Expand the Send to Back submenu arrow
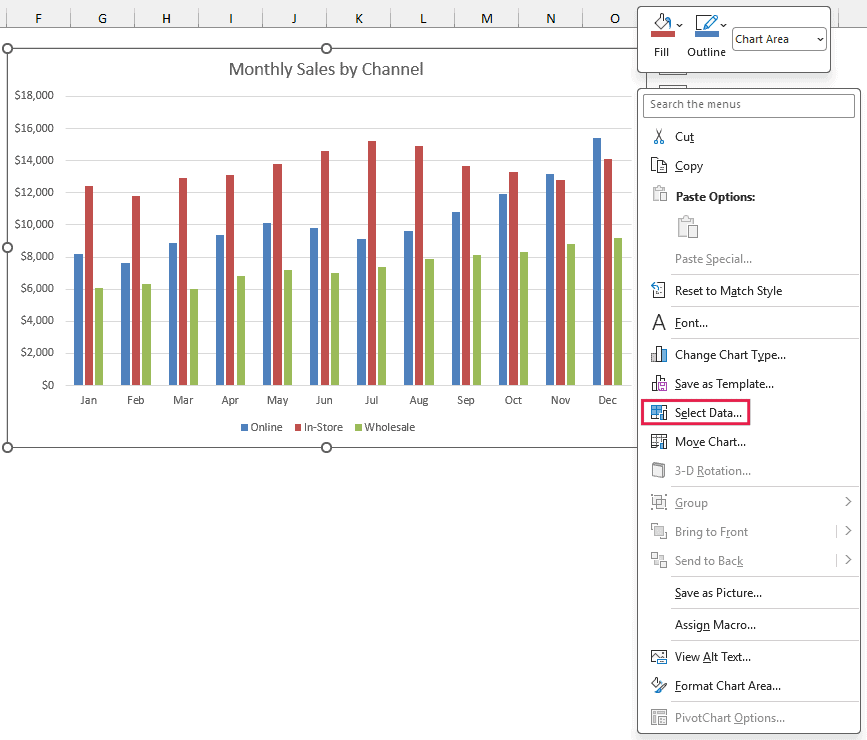 [x=848, y=560]
